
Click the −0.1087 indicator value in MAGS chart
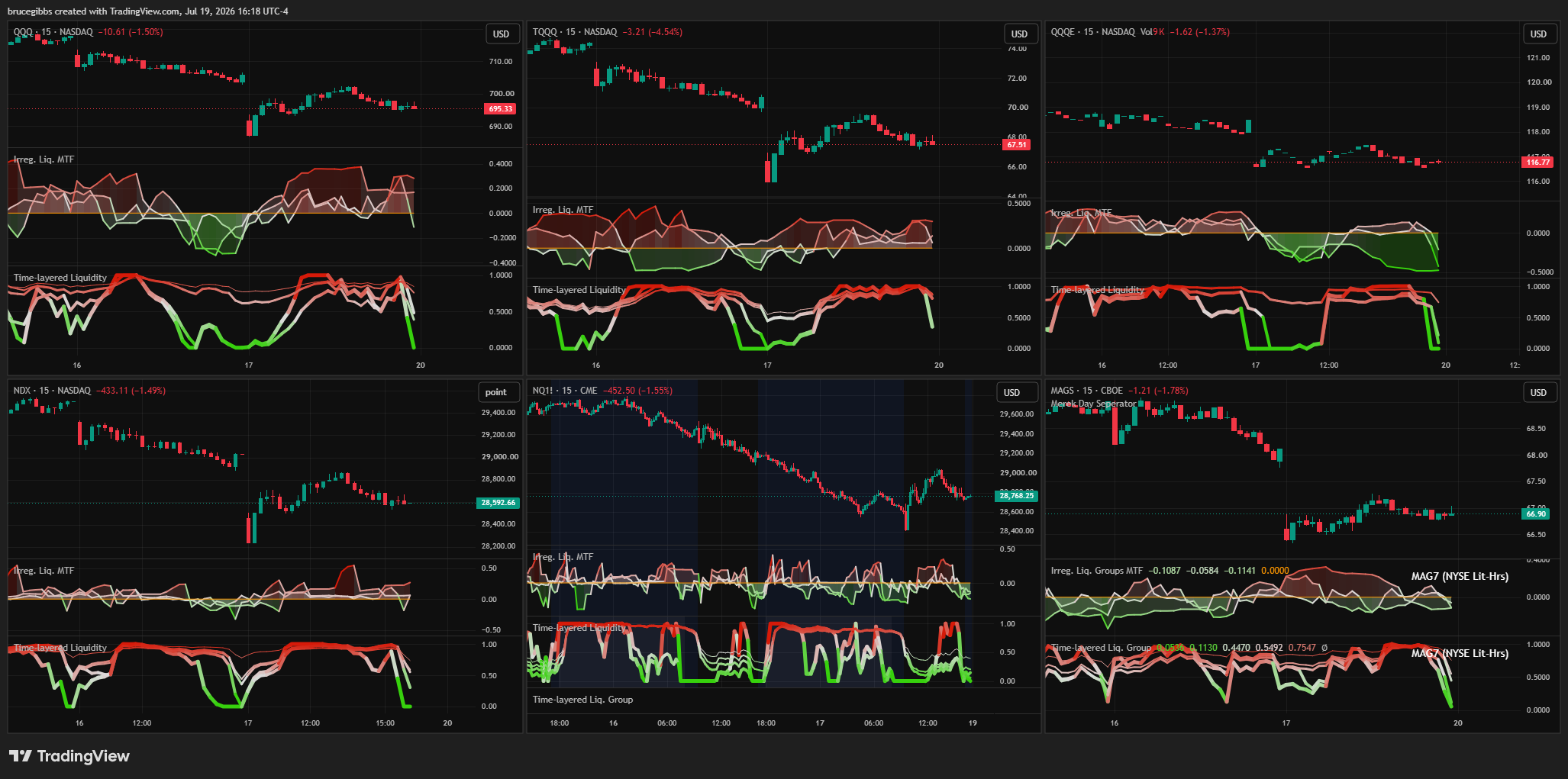click(1164, 571)
